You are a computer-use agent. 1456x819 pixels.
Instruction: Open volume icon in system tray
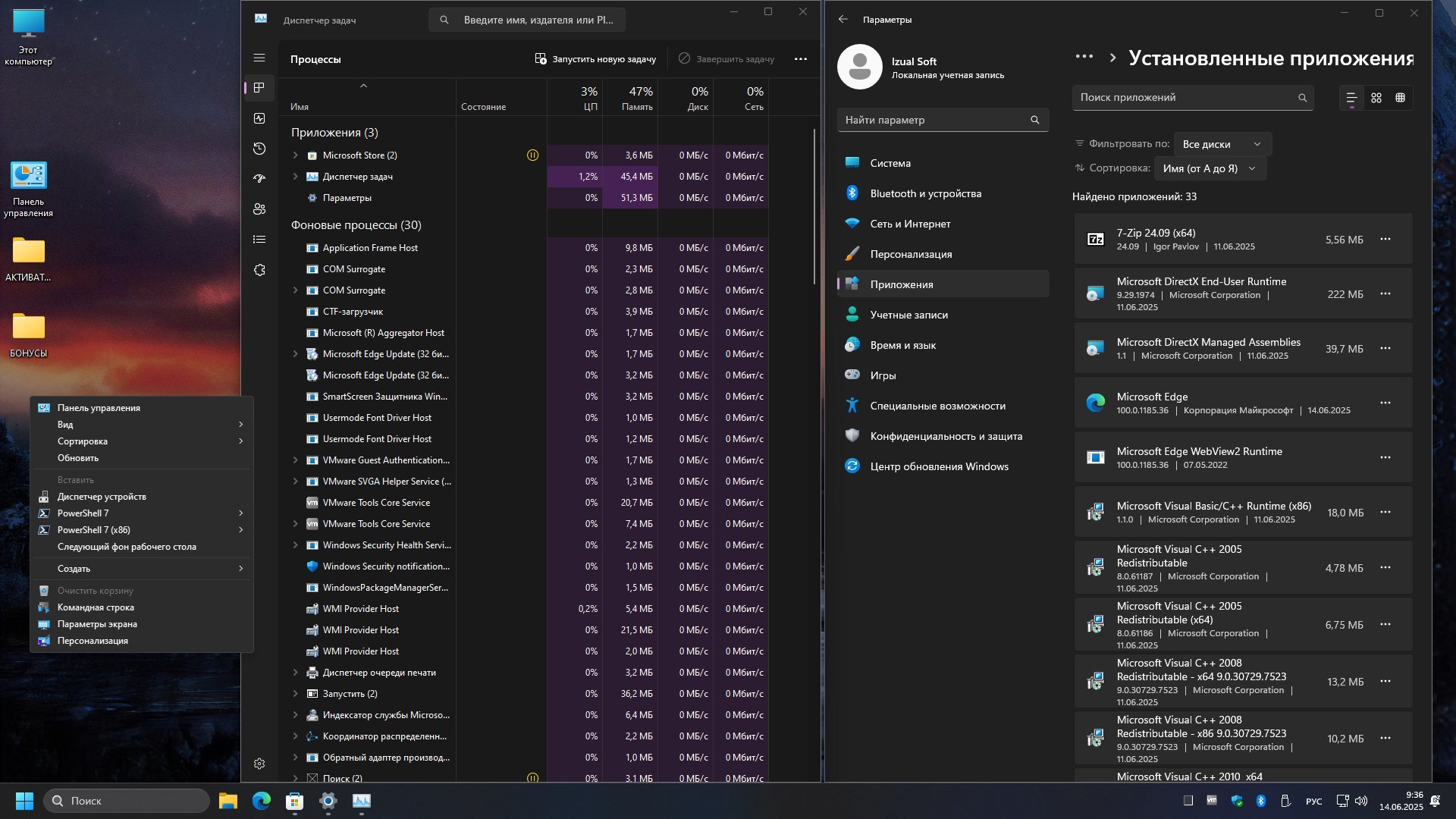[1361, 801]
